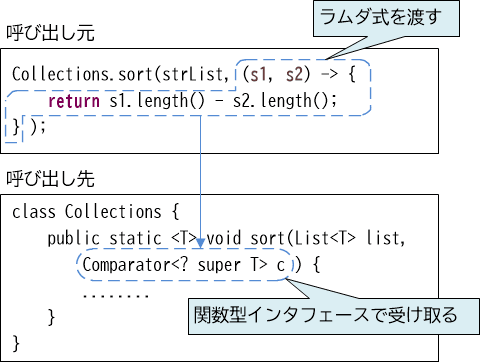Click the 's1.length()' expression
Image resolution: width=481 pixels, height=362 pixels.
[x=157, y=101]
